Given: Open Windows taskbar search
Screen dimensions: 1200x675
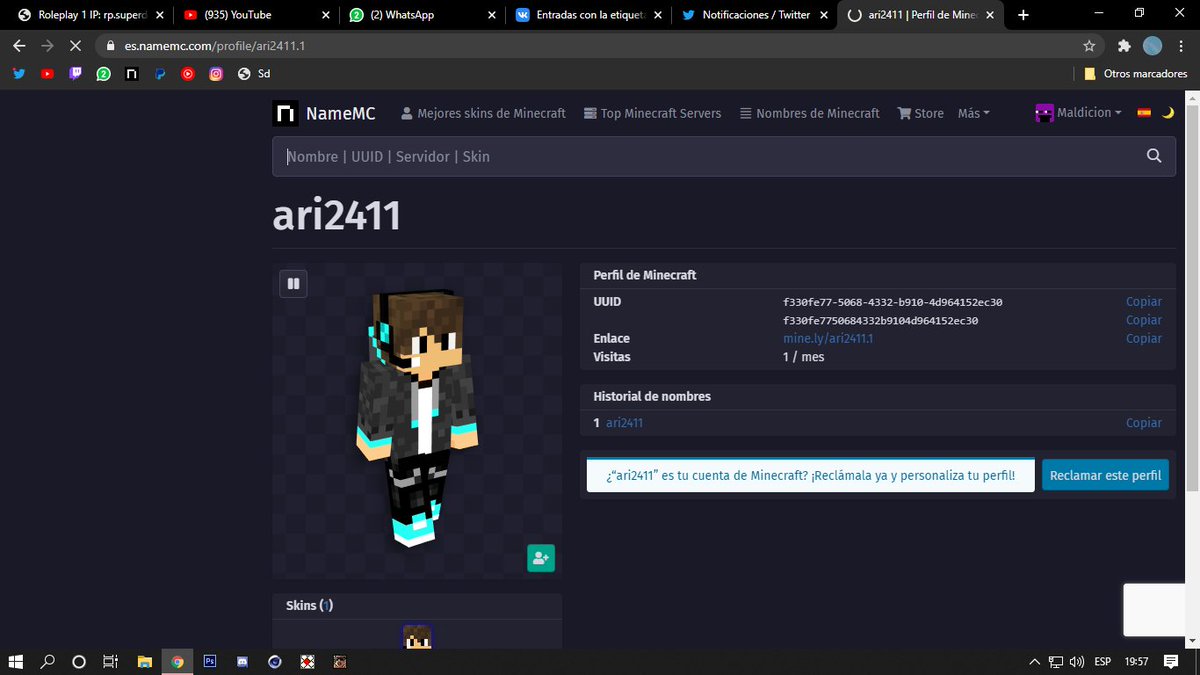Looking at the screenshot, I should [47, 661].
